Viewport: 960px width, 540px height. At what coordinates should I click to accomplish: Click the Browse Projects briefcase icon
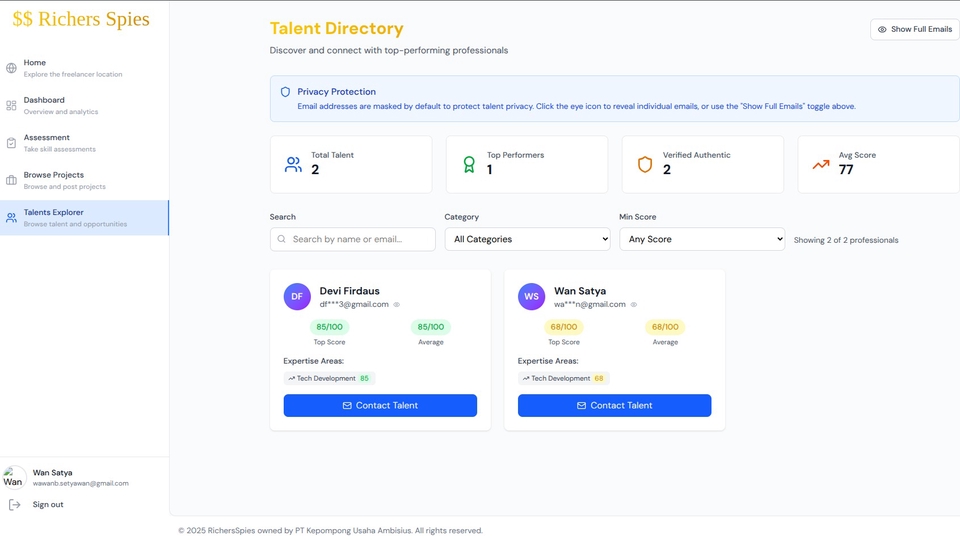pos(11,180)
